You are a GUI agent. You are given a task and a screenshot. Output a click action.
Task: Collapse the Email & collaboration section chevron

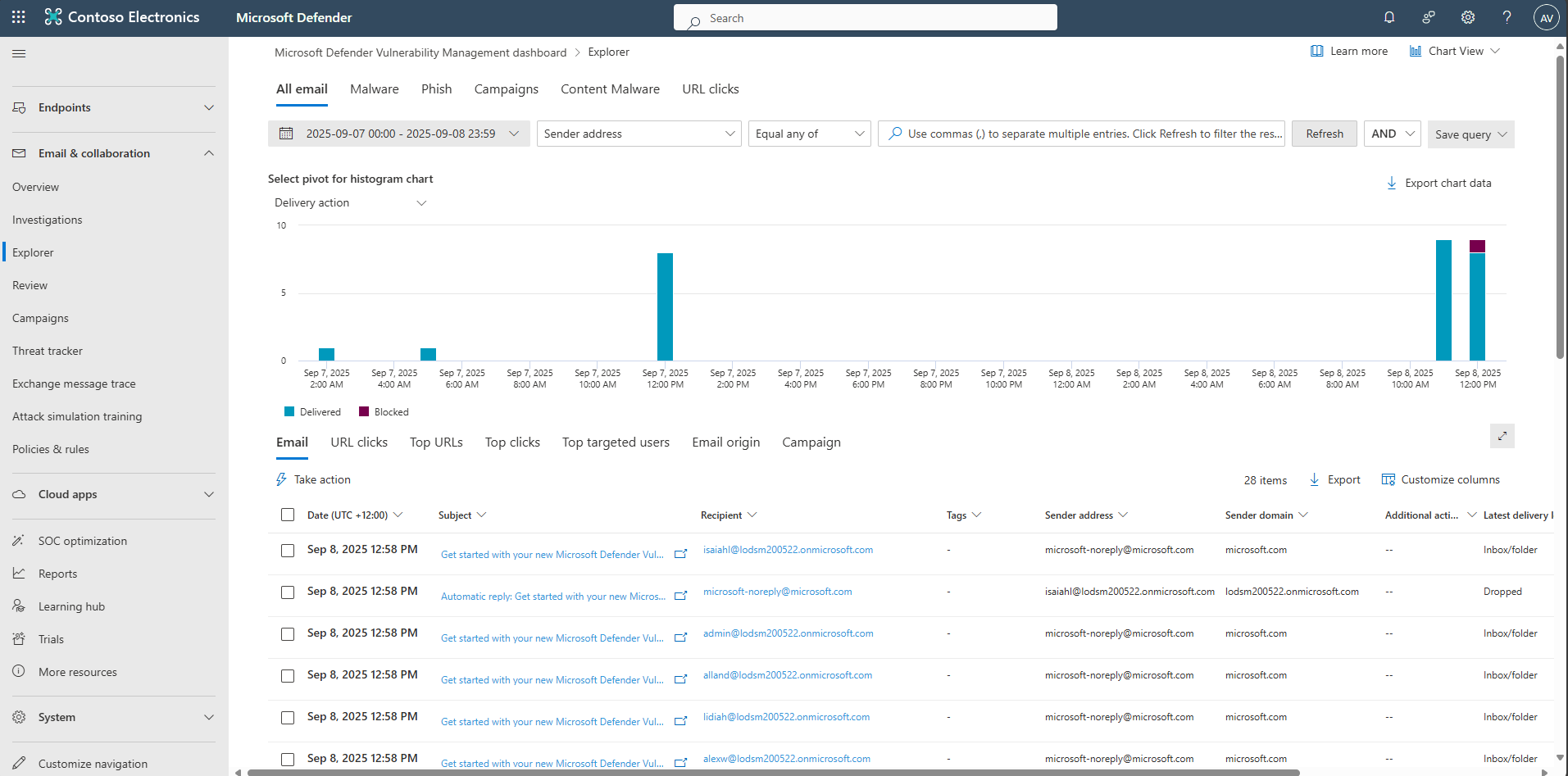click(209, 153)
